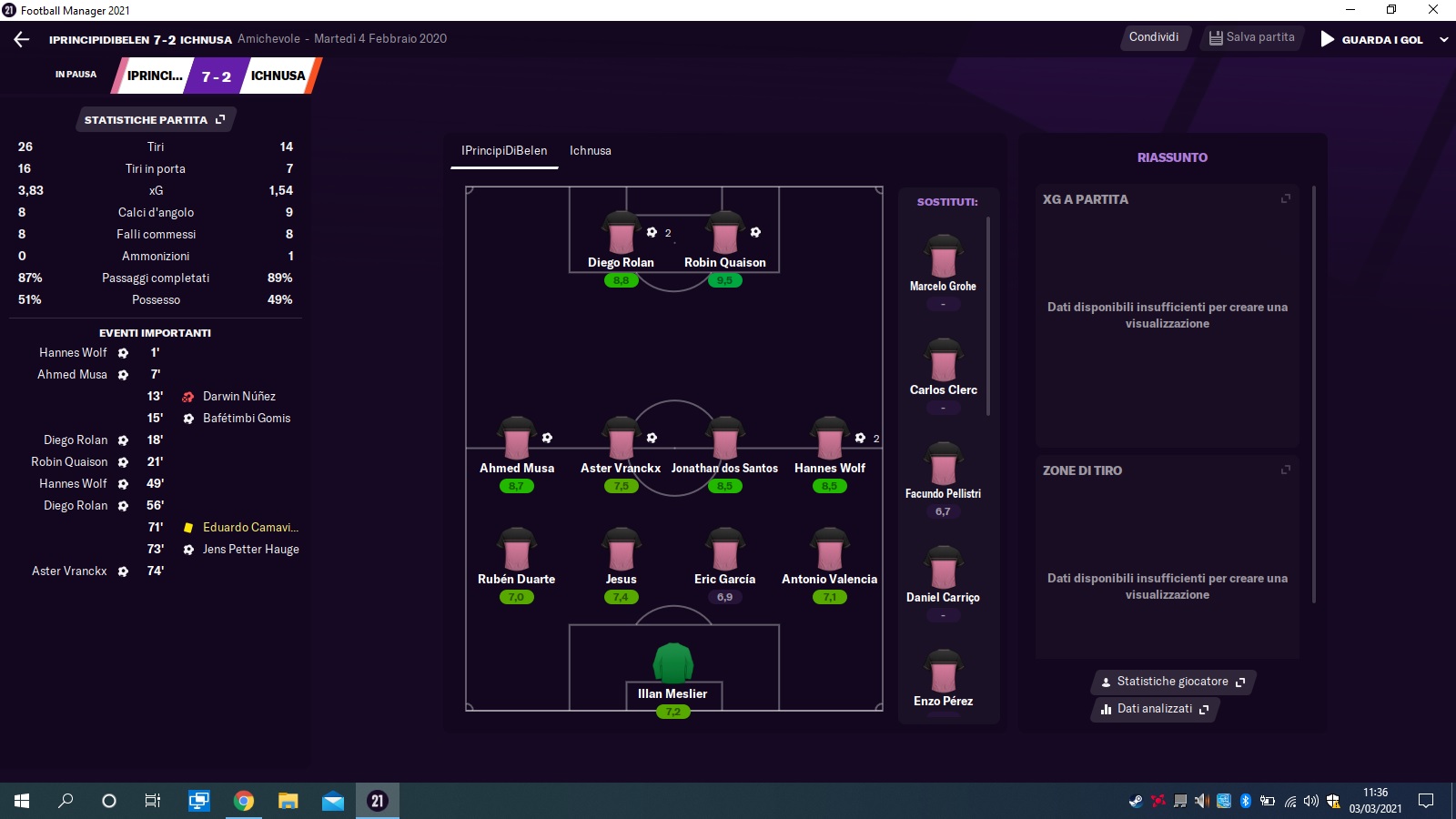Open the Windows Start menu
This screenshot has width=1456, height=819.
[x=22, y=801]
